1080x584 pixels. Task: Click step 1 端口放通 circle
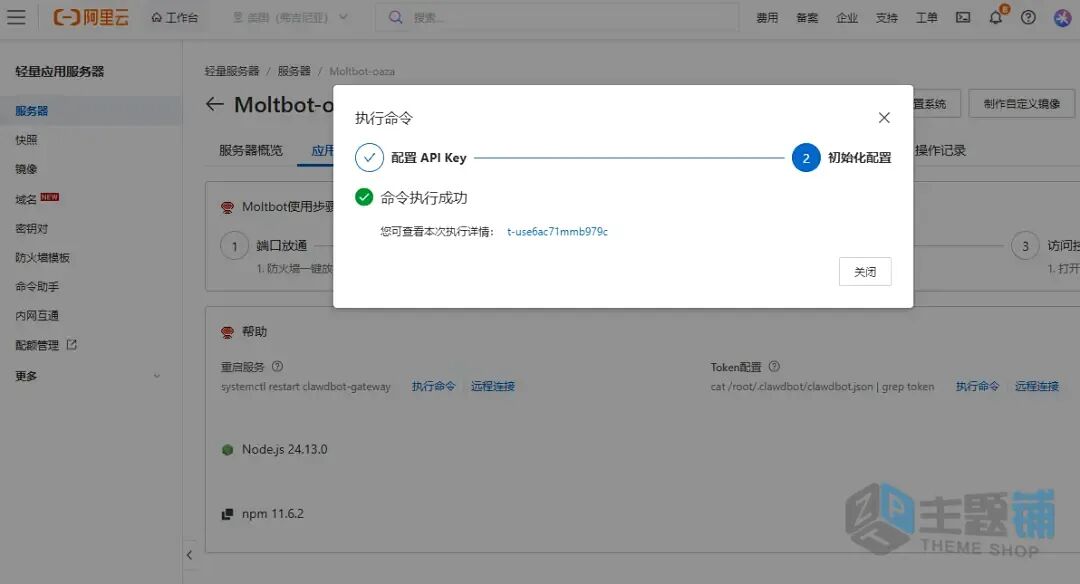(234, 246)
